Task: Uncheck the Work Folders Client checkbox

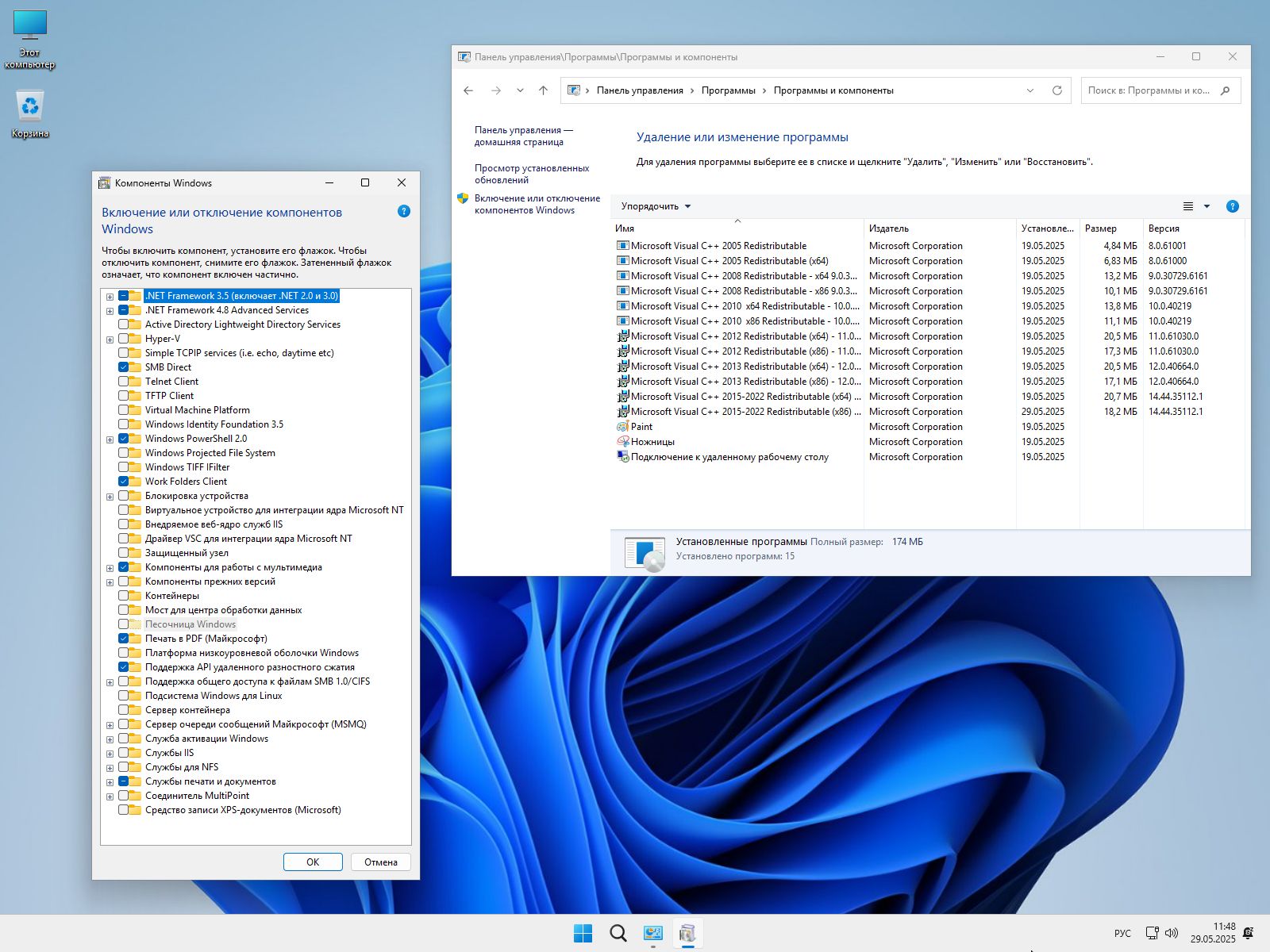Action: (x=124, y=482)
